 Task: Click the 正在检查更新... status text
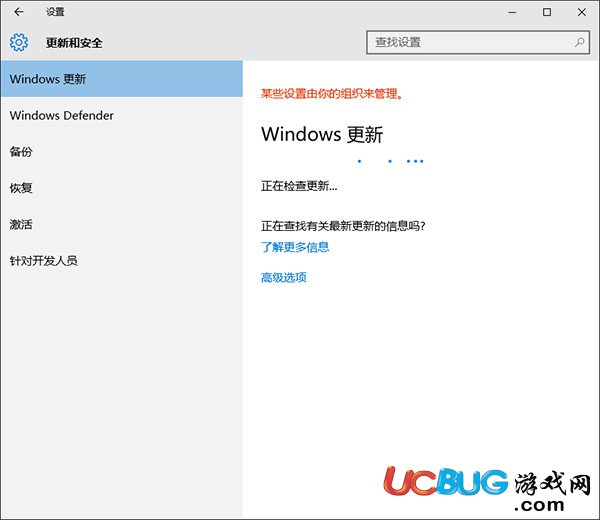click(x=299, y=186)
